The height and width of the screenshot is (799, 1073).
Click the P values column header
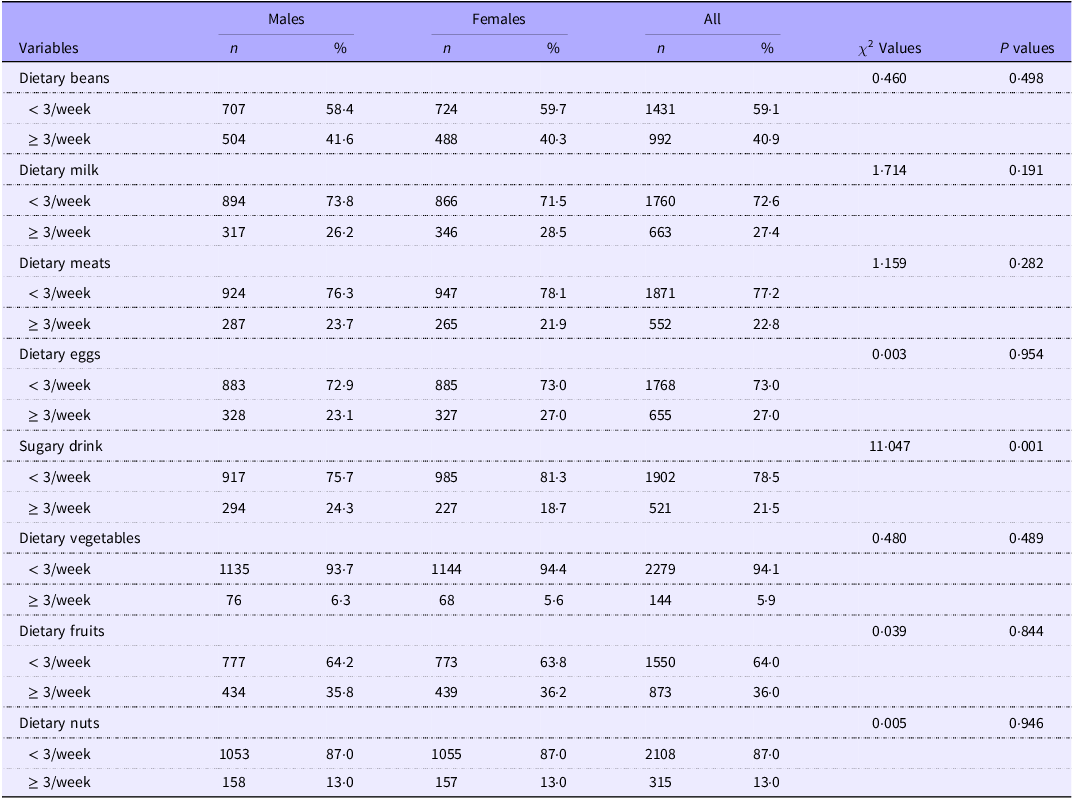coord(1025,48)
